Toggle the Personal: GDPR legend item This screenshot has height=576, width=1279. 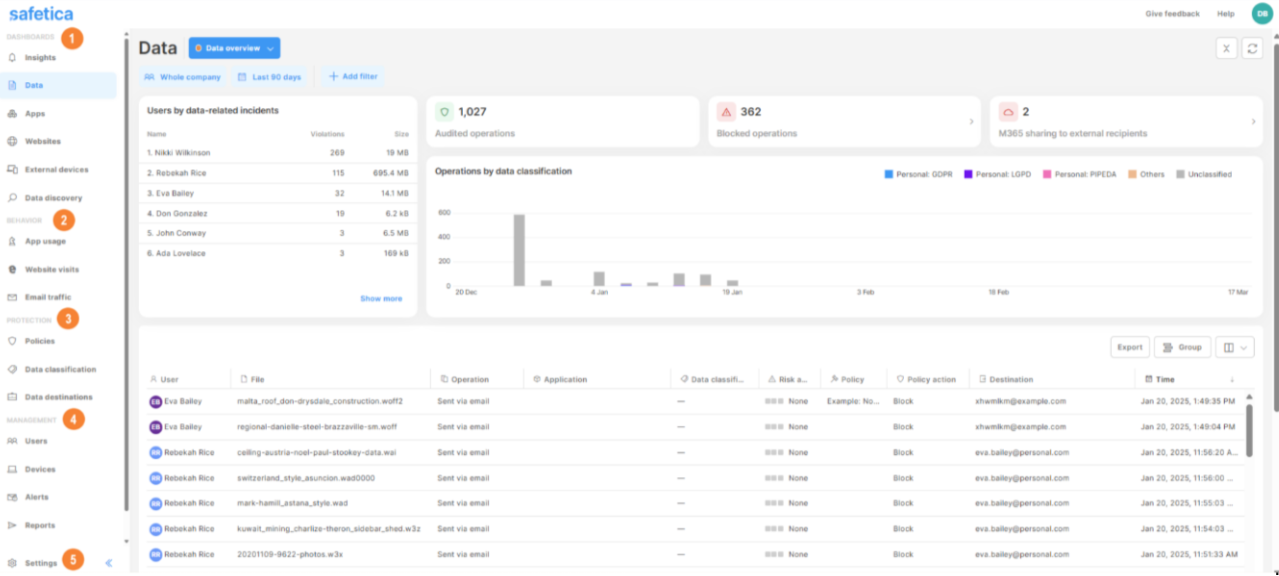click(918, 174)
